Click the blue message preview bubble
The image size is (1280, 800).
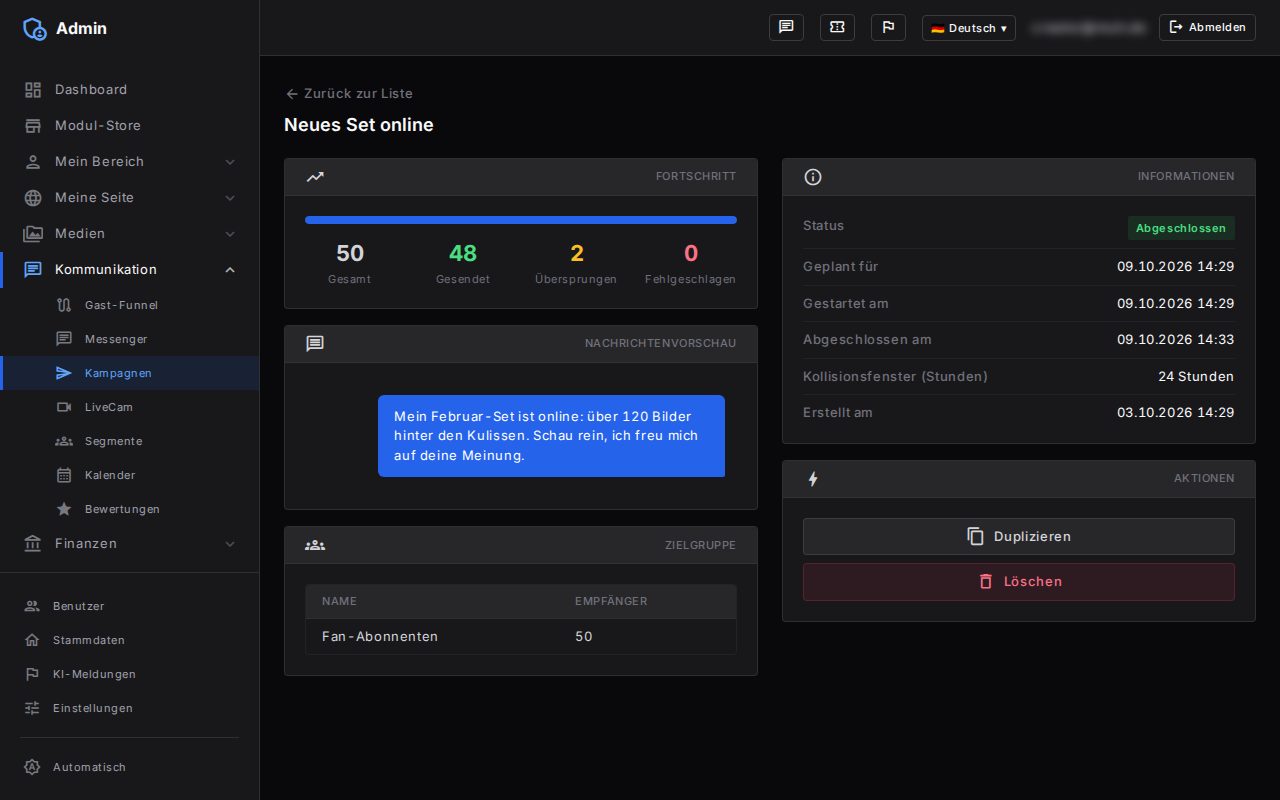(x=551, y=436)
